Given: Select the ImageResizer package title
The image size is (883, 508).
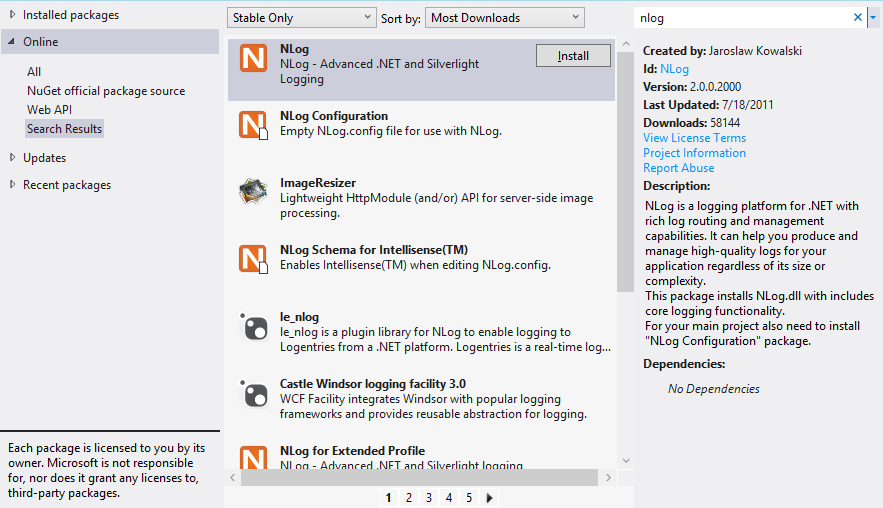Looking at the screenshot, I should [x=318, y=183].
